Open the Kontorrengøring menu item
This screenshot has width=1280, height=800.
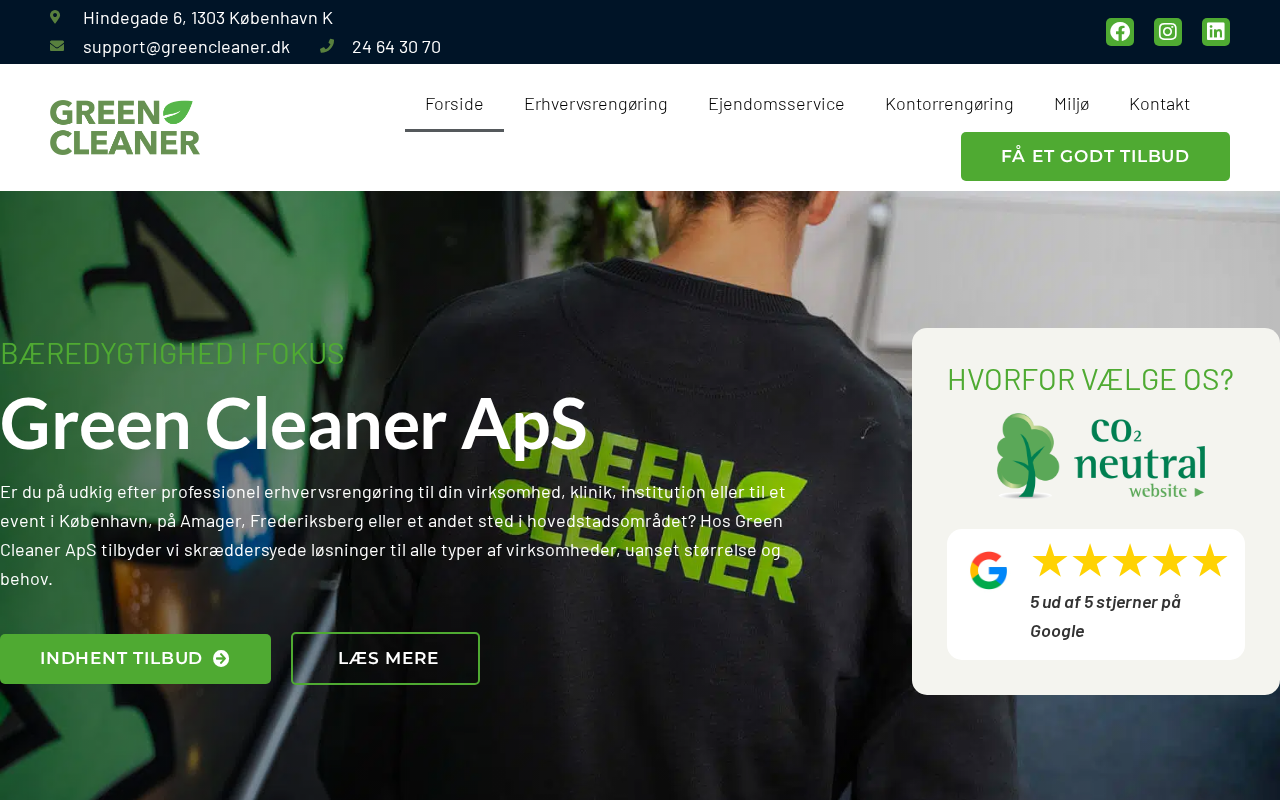pos(949,104)
